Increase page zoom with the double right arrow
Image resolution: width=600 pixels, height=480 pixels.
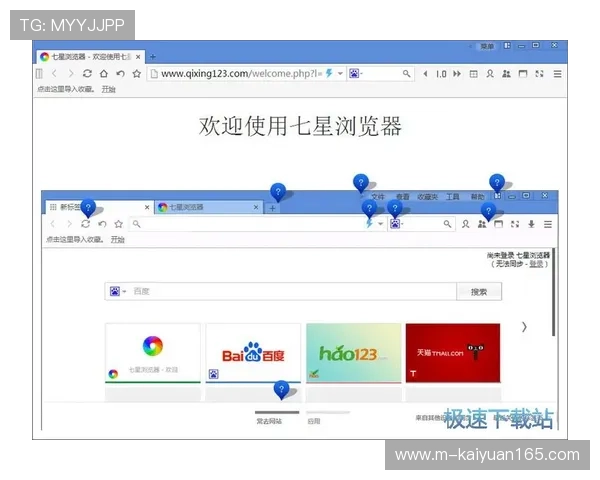pos(457,73)
